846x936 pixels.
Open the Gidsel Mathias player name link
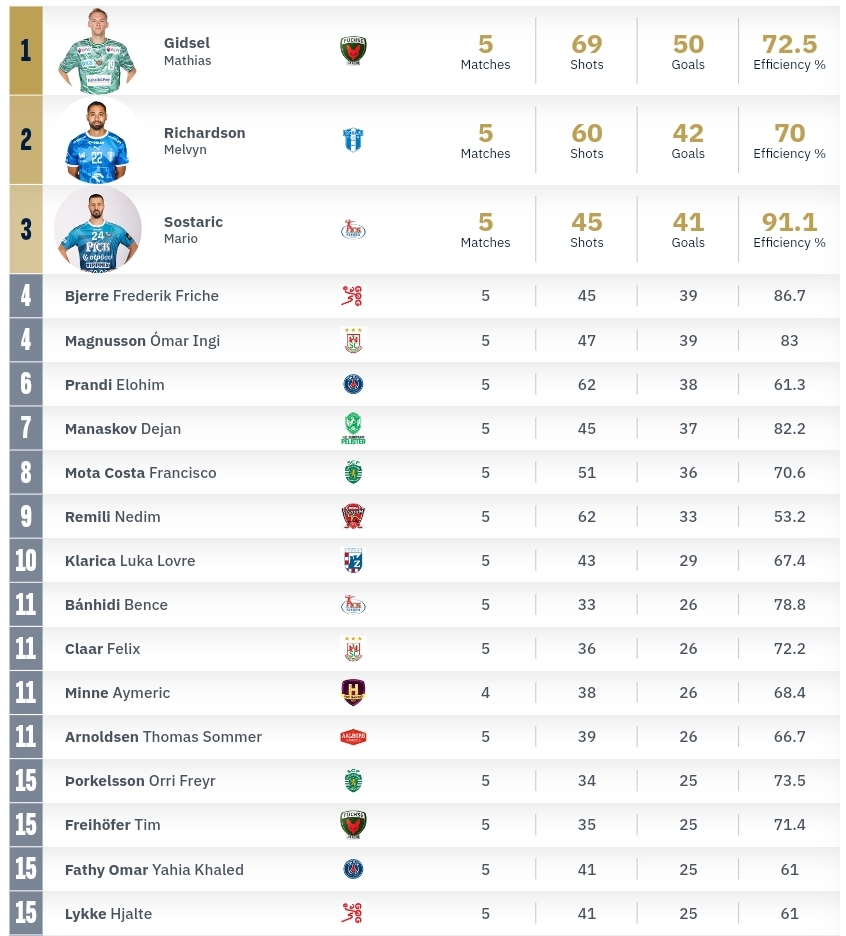pyautogui.click(x=187, y=51)
